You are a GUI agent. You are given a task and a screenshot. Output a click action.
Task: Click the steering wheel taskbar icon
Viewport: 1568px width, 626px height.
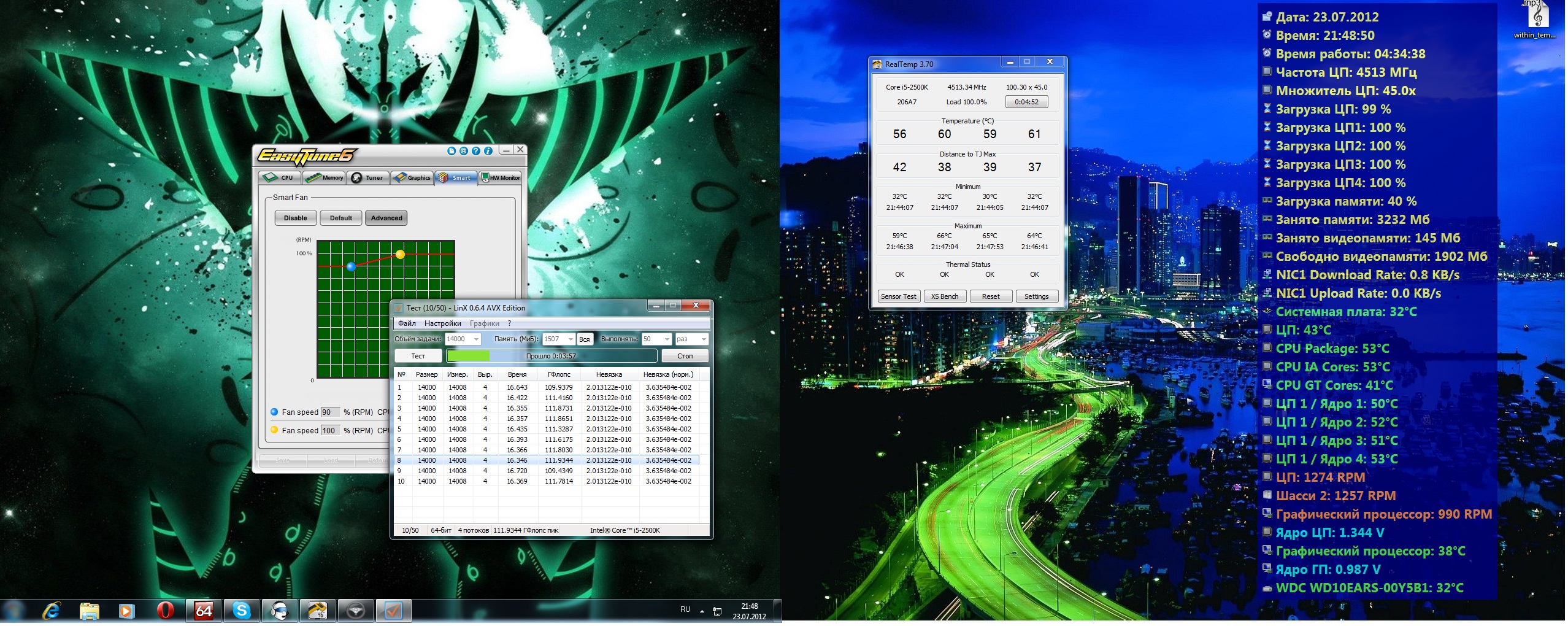355,611
